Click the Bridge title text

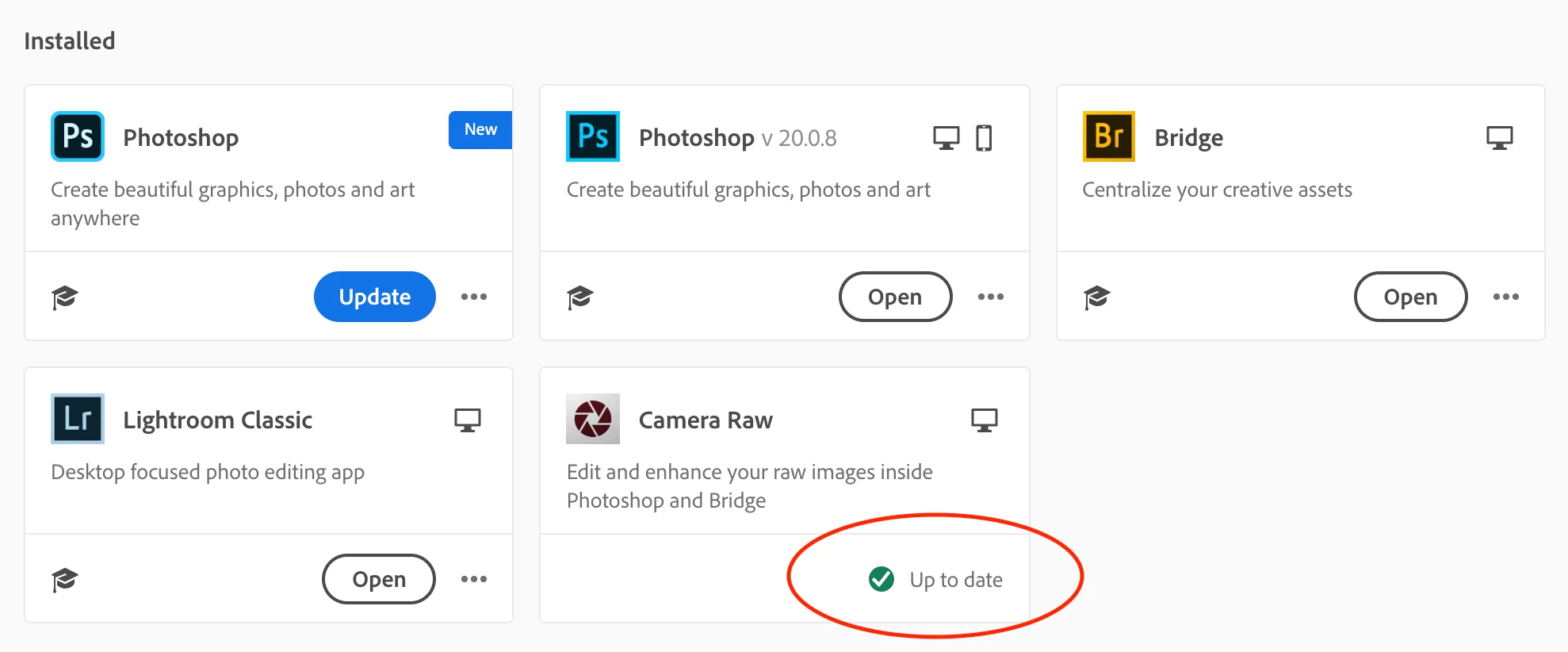click(1188, 138)
